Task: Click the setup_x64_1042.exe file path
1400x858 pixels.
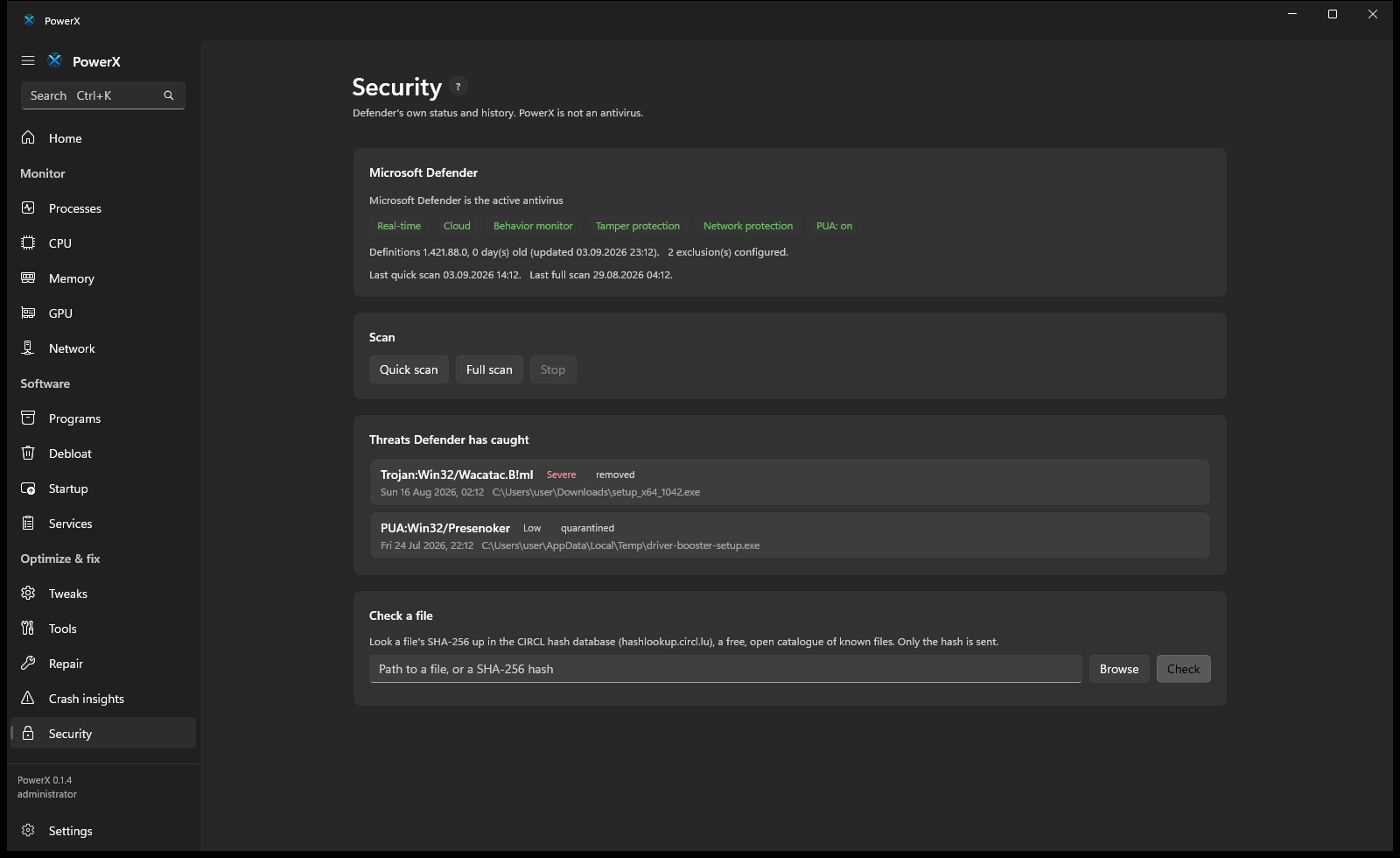Action: 596,492
